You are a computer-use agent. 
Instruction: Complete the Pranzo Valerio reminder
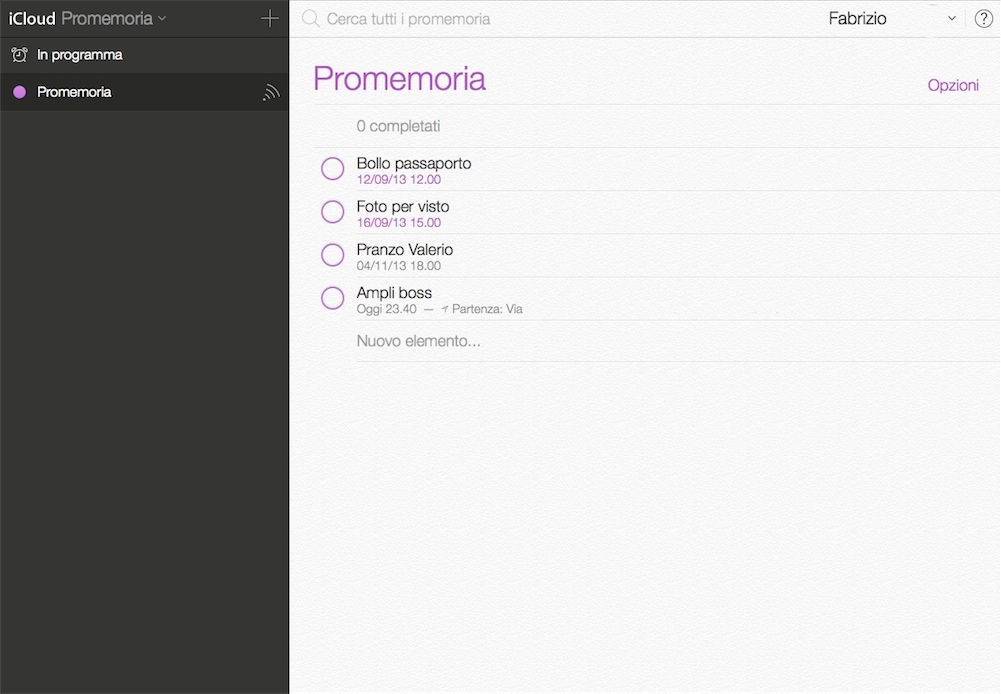[x=332, y=255]
